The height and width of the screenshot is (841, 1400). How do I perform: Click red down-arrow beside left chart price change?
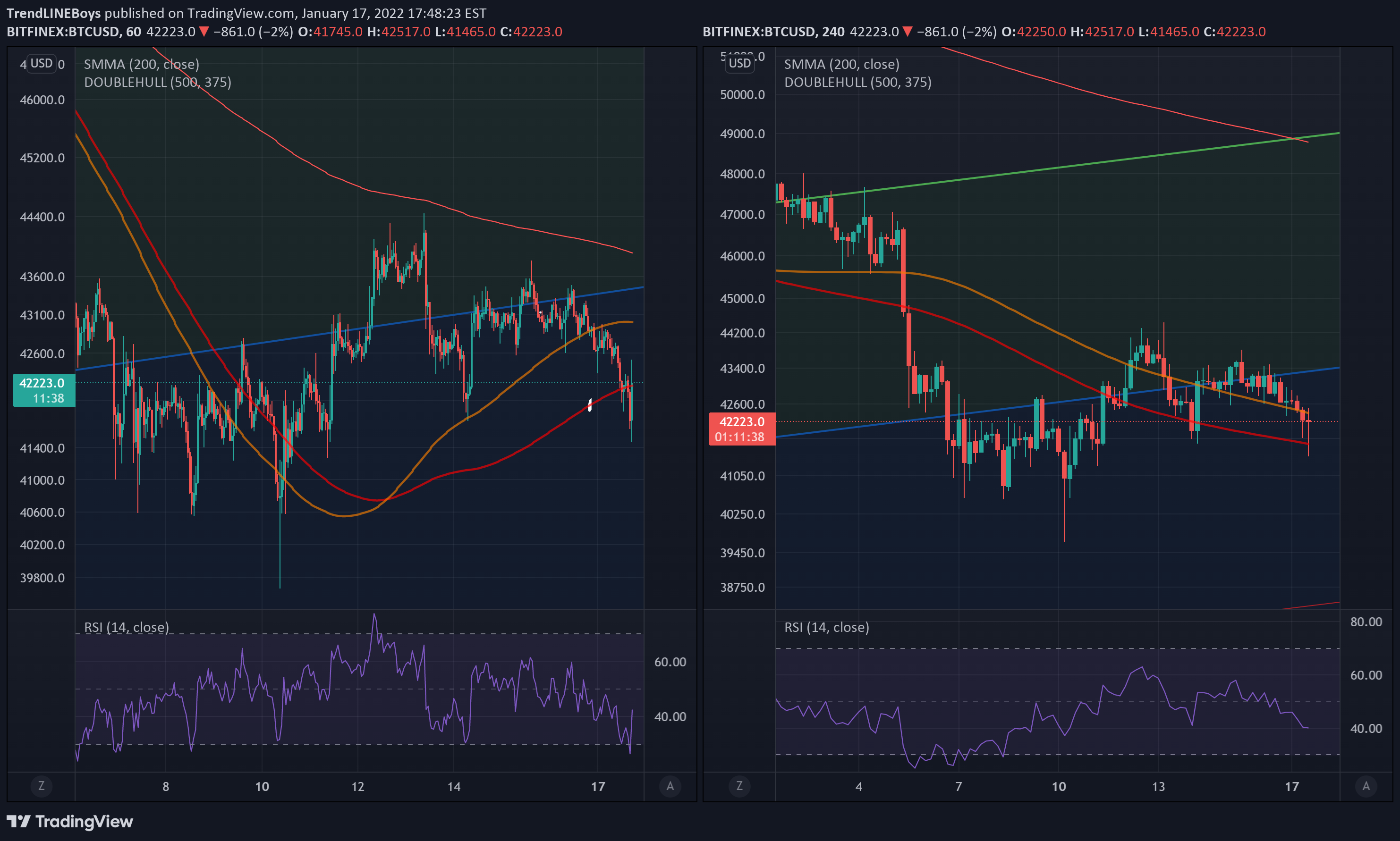coord(204,32)
